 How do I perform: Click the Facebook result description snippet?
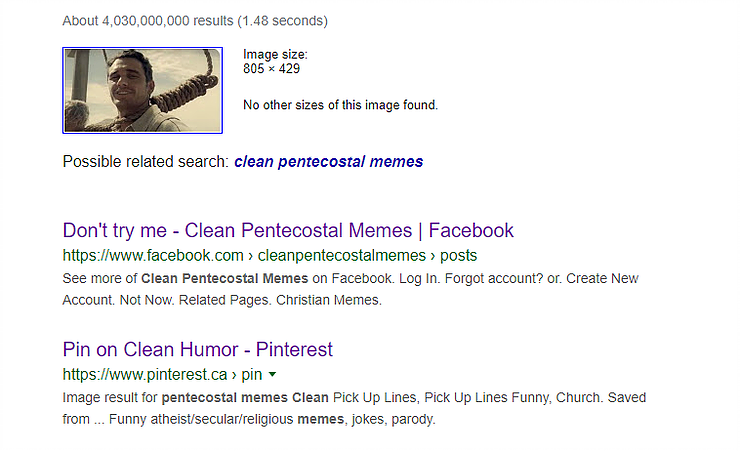click(x=350, y=287)
